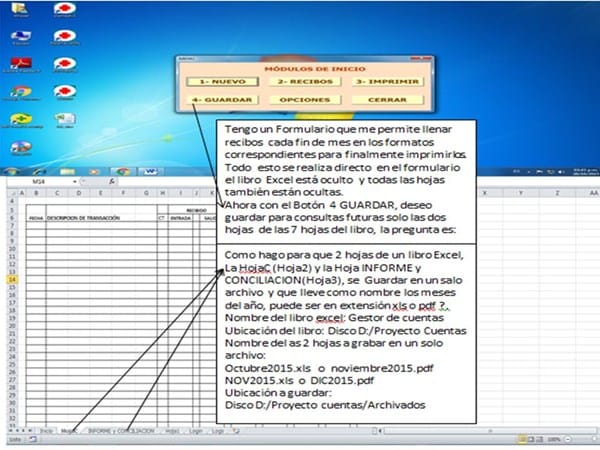Select column Z header
This screenshot has height=450, width=600.
pyautogui.click(x=557, y=193)
